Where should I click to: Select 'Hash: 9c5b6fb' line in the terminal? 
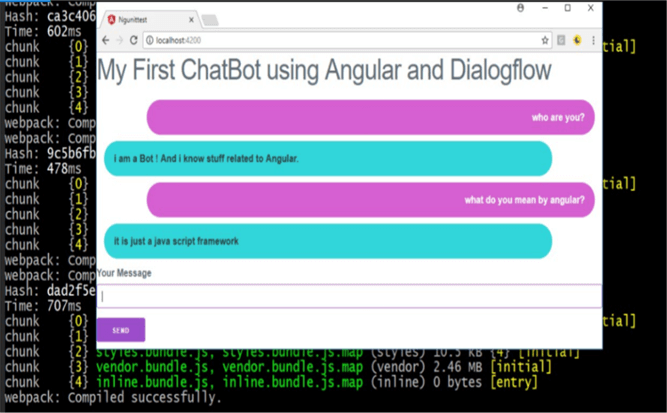[x=50, y=153]
